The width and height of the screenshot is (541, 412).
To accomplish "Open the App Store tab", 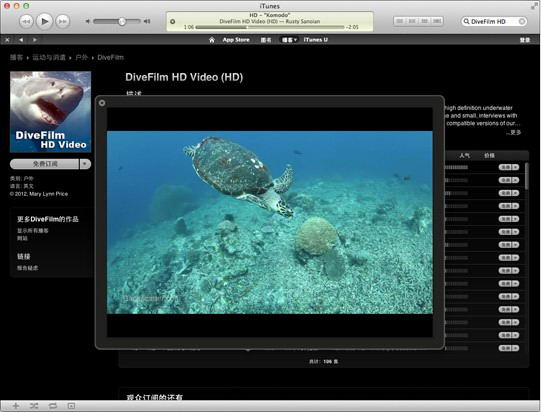I will tap(236, 40).
